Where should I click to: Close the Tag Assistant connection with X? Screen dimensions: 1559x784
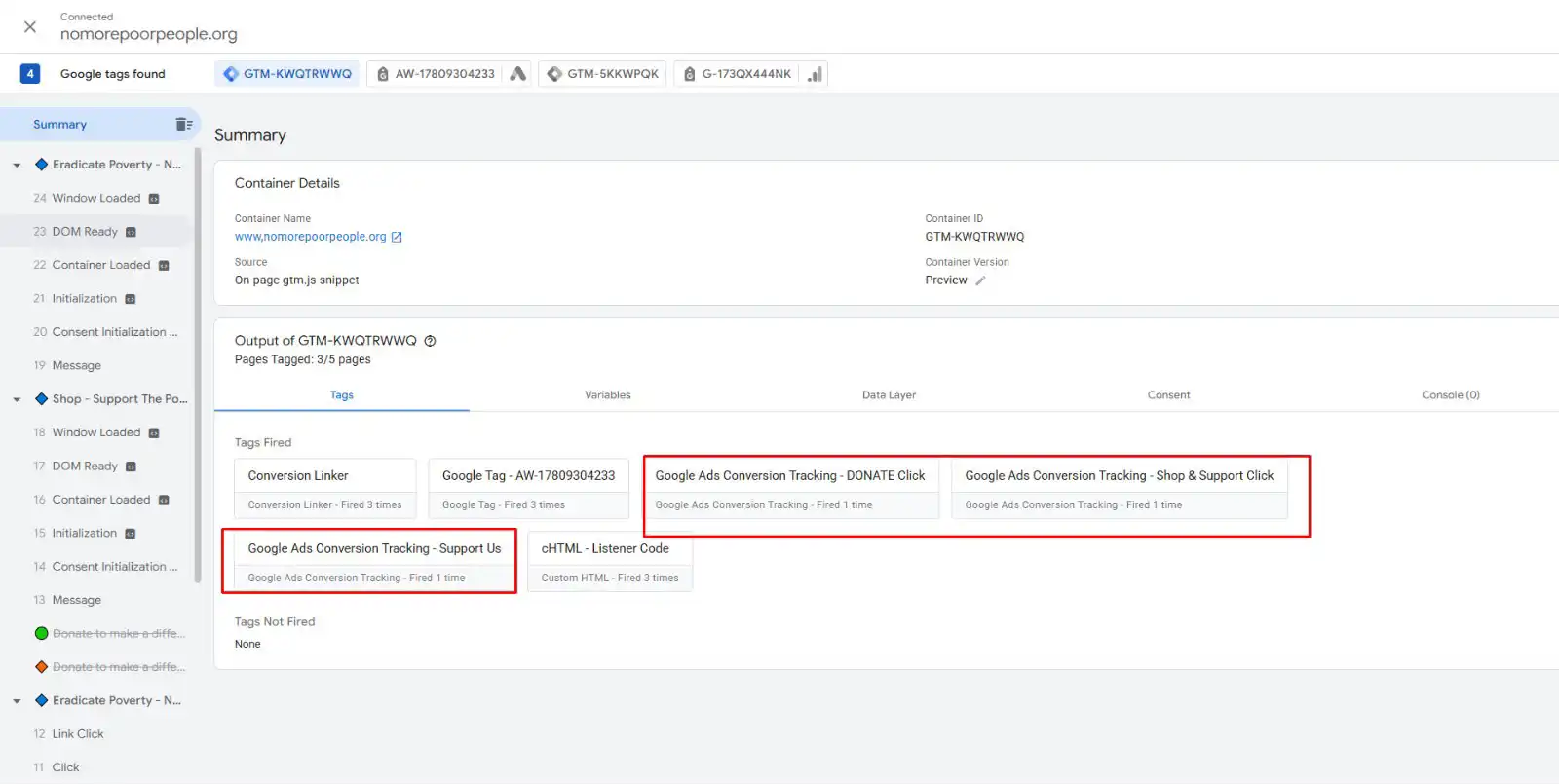click(30, 27)
